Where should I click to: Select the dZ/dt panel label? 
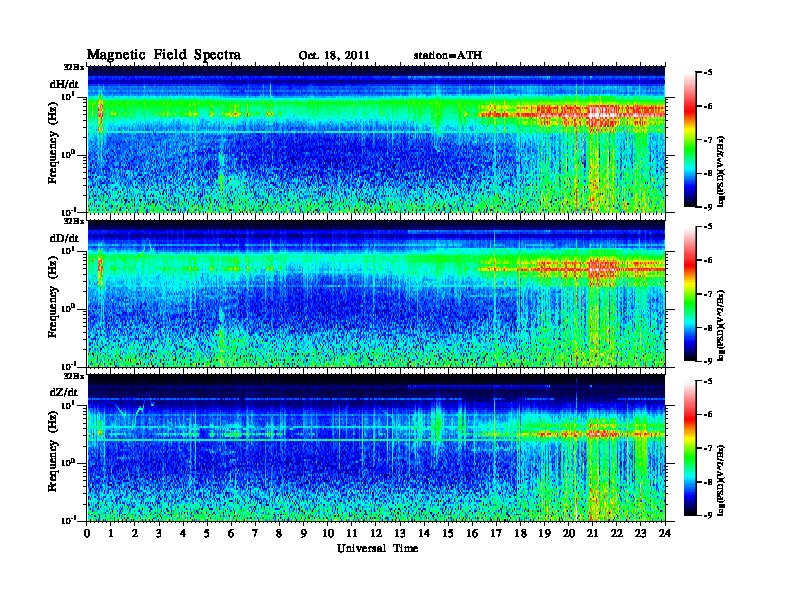point(64,392)
